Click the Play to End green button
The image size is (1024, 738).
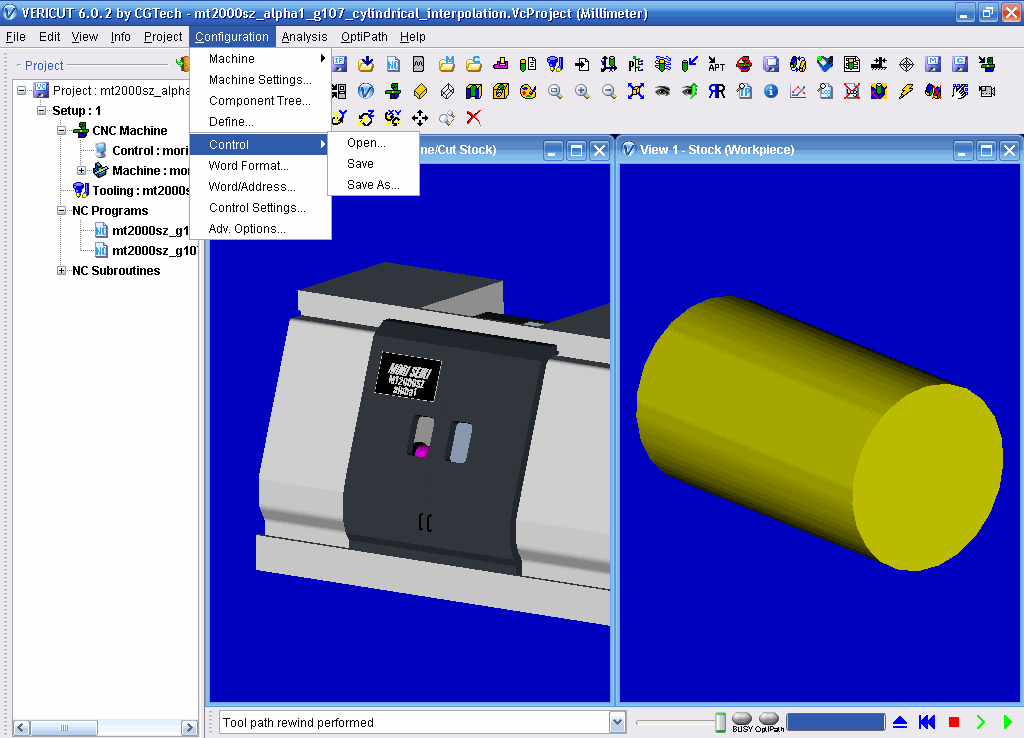click(1008, 722)
